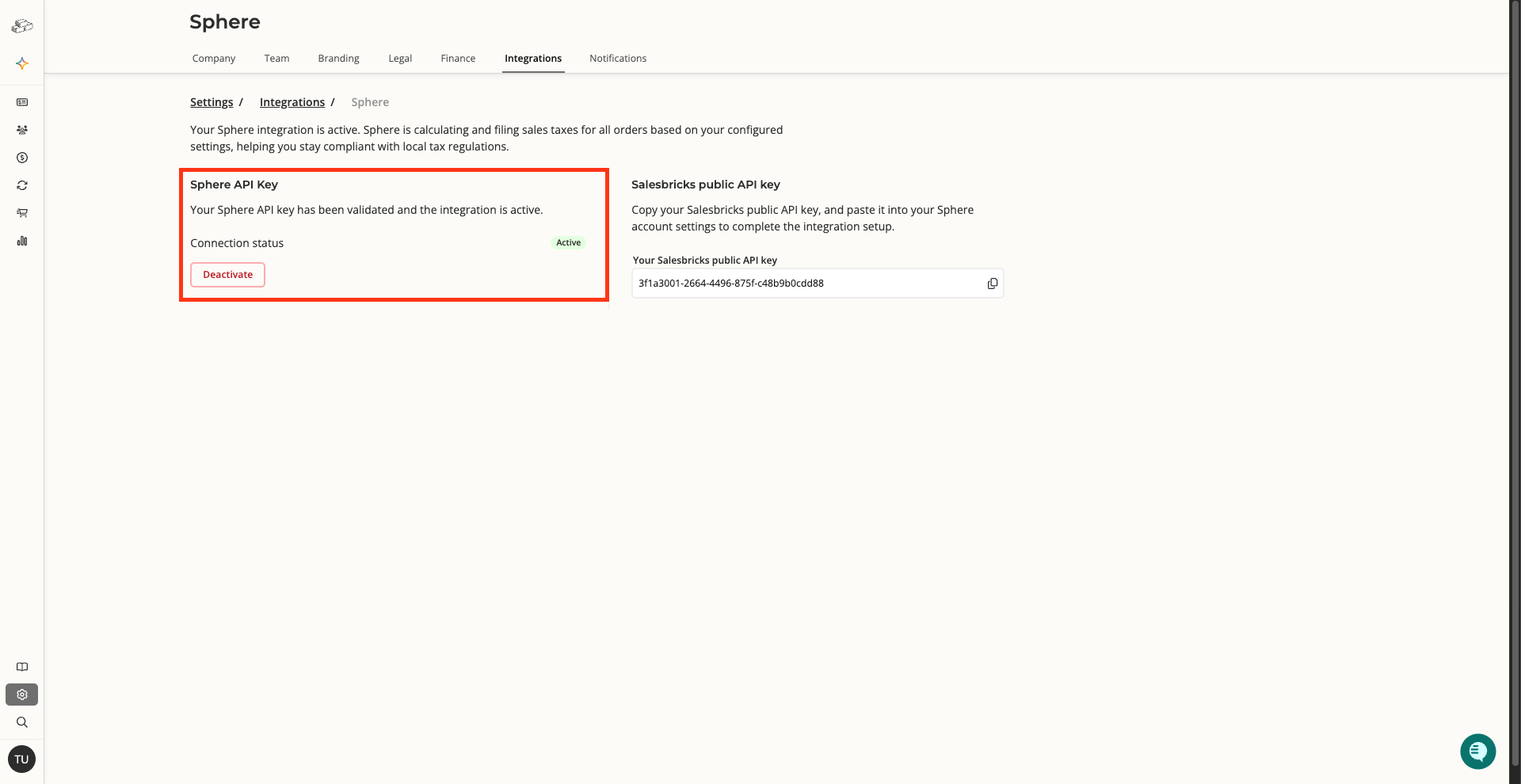Click the Deactivate button

(x=227, y=275)
